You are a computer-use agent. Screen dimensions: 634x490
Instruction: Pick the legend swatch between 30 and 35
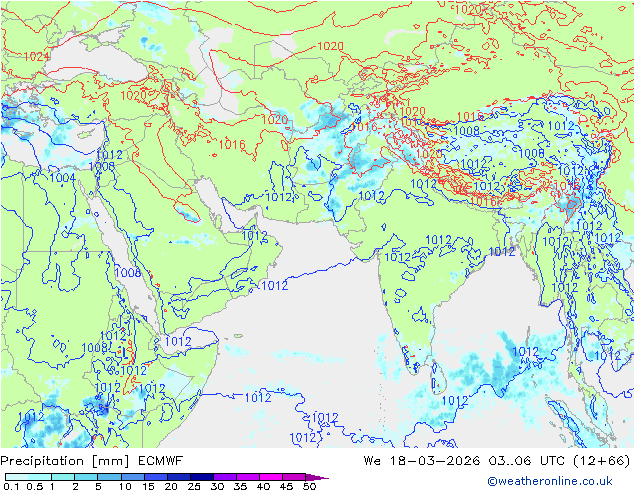click(225, 477)
